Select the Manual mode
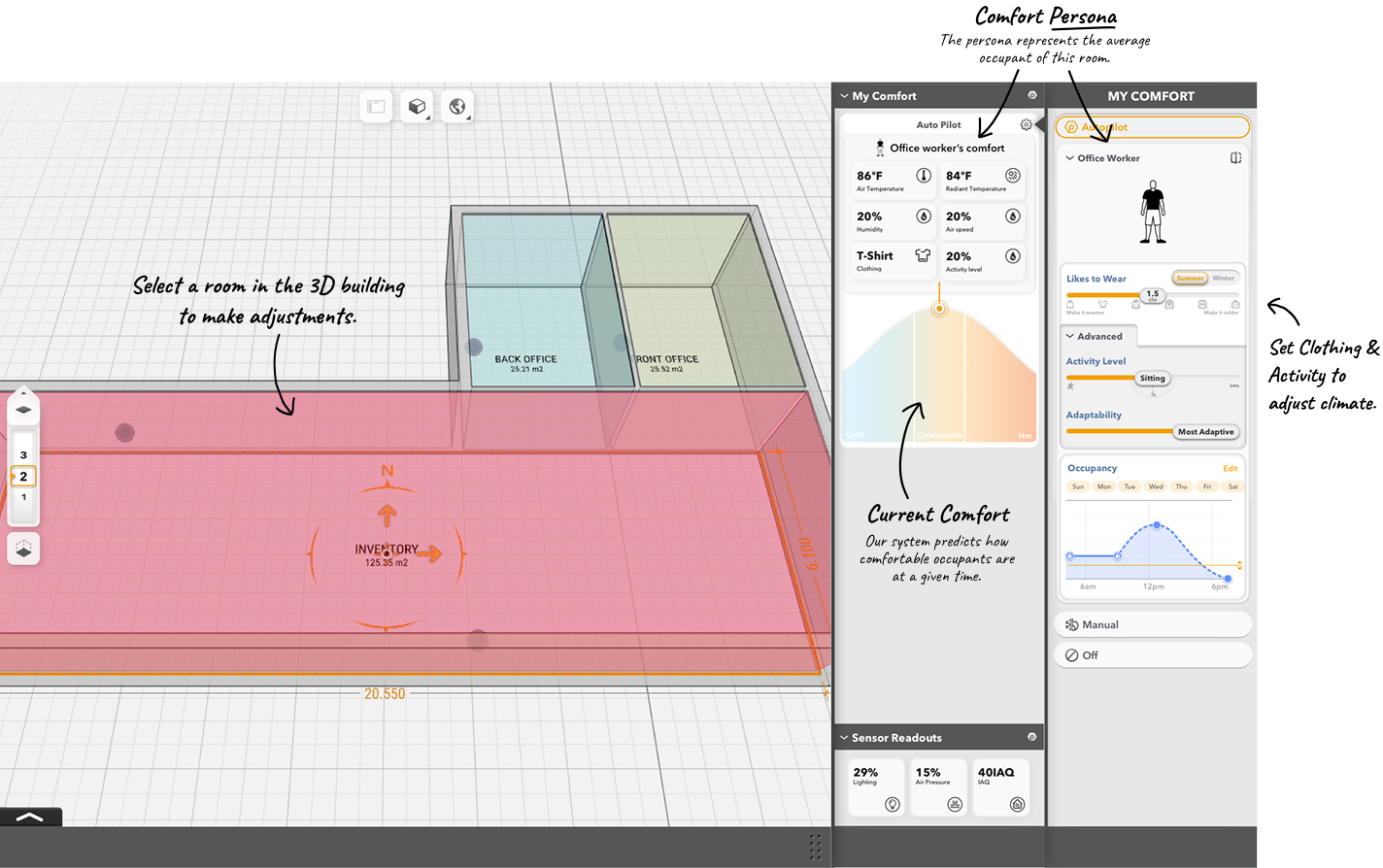 [x=1152, y=624]
